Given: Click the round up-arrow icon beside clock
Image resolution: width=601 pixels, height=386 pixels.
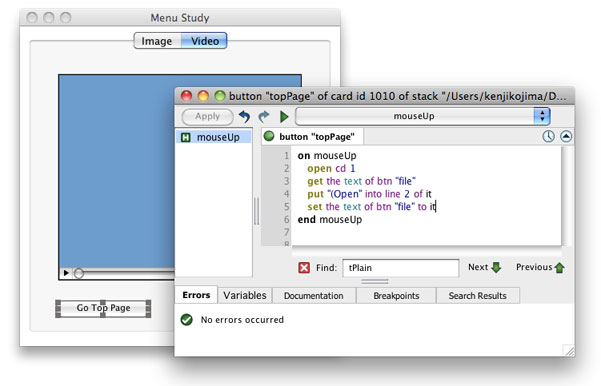Looking at the screenshot, I should pyautogui.click(x=566, y=136).
